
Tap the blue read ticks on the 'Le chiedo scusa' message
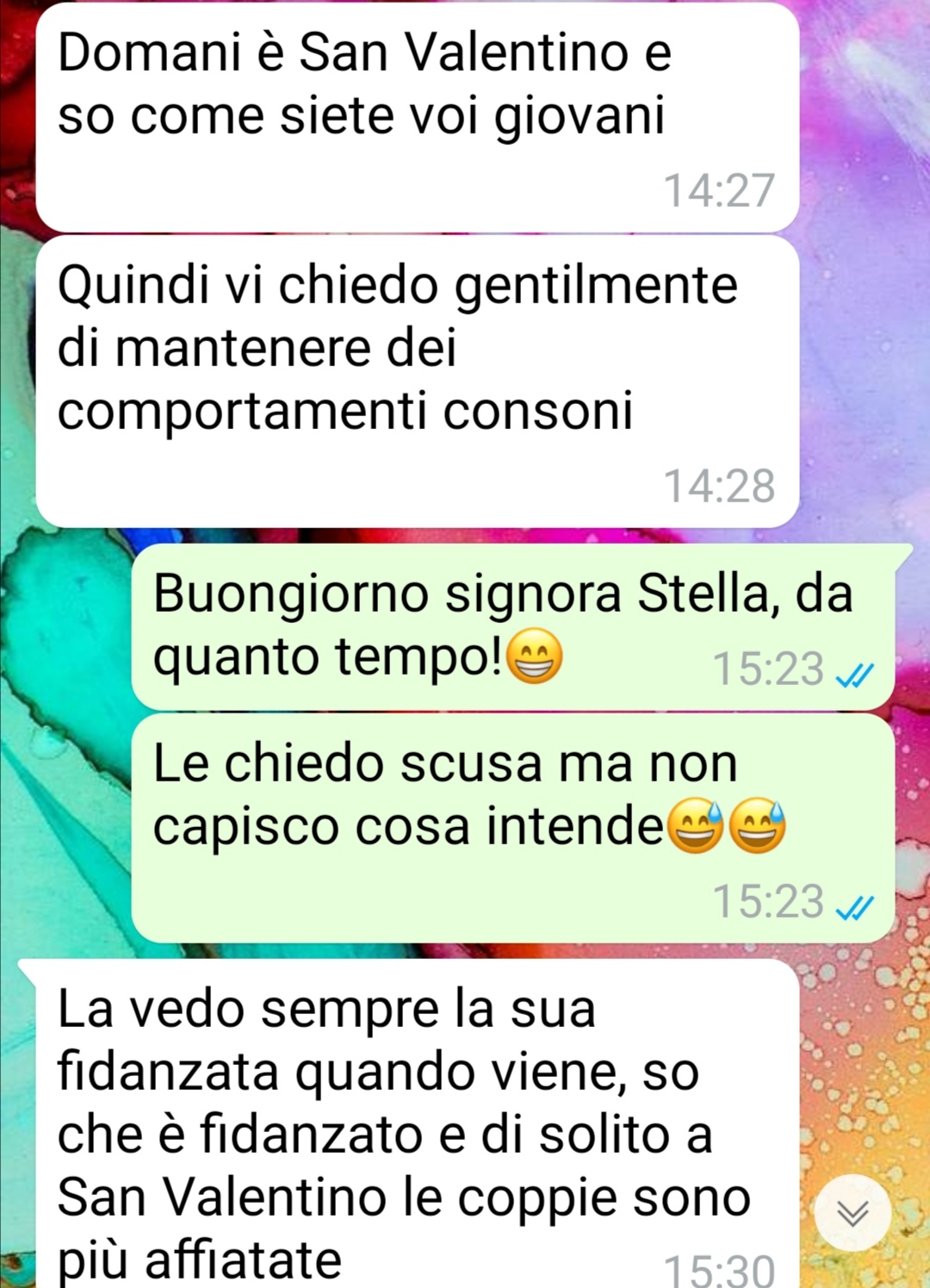[x=855, y=907]
